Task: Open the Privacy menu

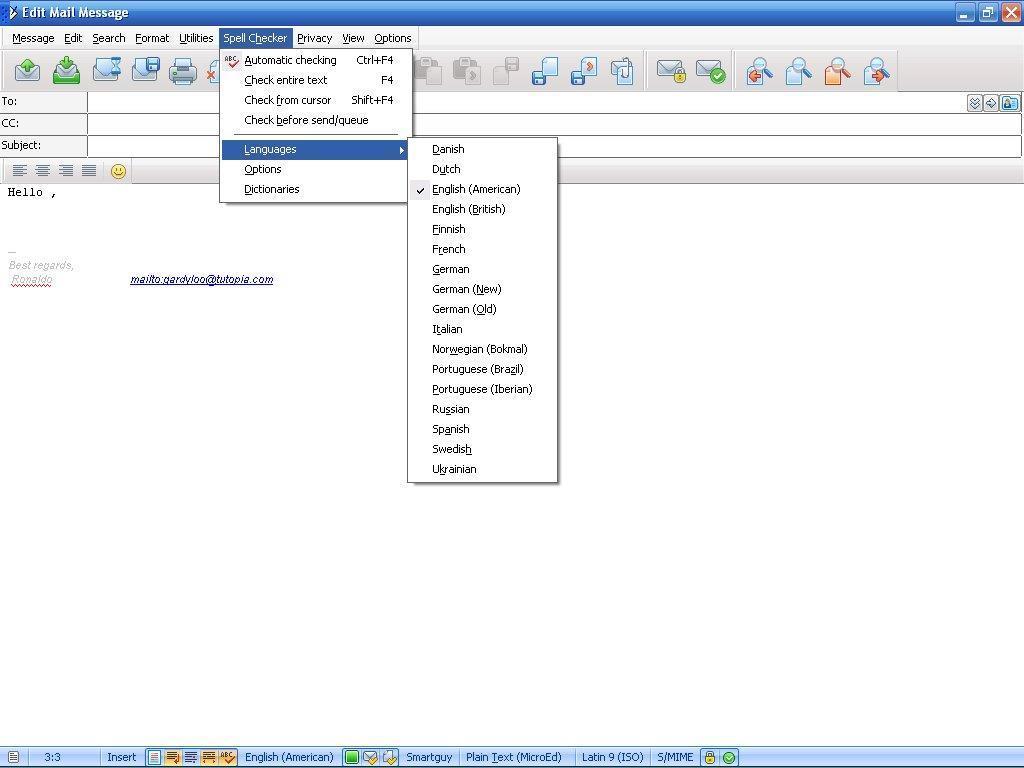Action: [x=314, y=38]
